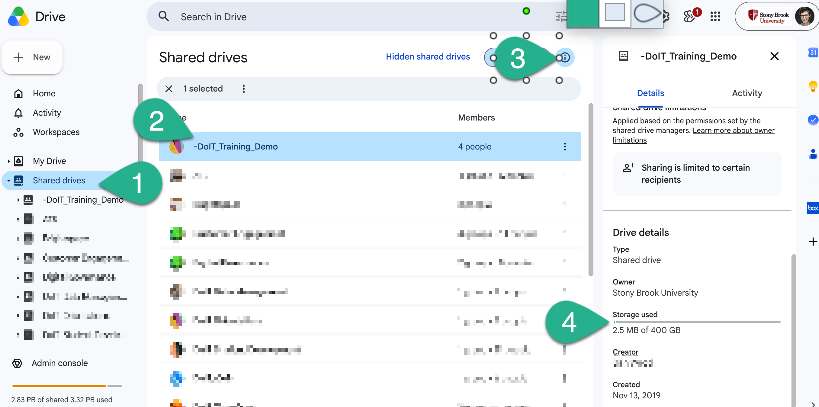Image resolution: width=819 pixels, height=407 pixels.
Task: Open Contacts in the side panel
Action: click(x=813, y=154)
